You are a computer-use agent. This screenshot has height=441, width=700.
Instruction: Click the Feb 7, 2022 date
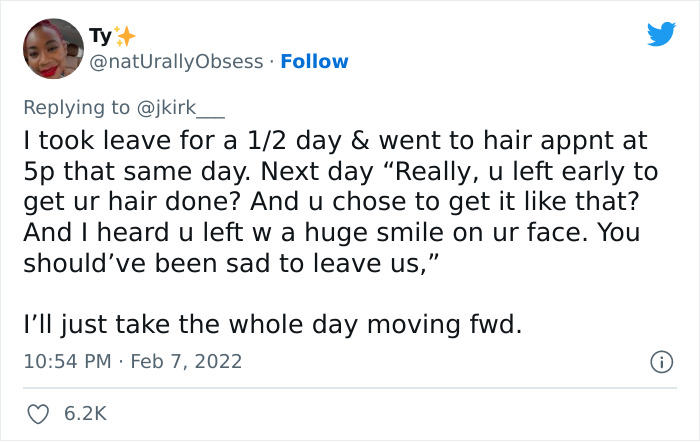click(x=185, y=360)
